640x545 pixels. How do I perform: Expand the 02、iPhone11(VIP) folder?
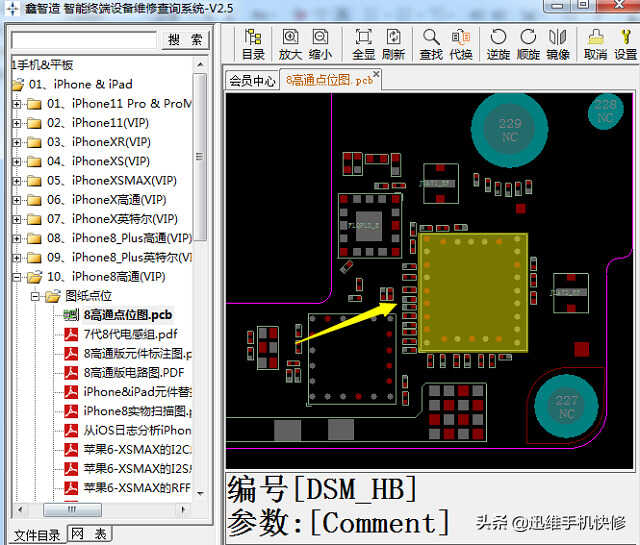click(17, 123)
